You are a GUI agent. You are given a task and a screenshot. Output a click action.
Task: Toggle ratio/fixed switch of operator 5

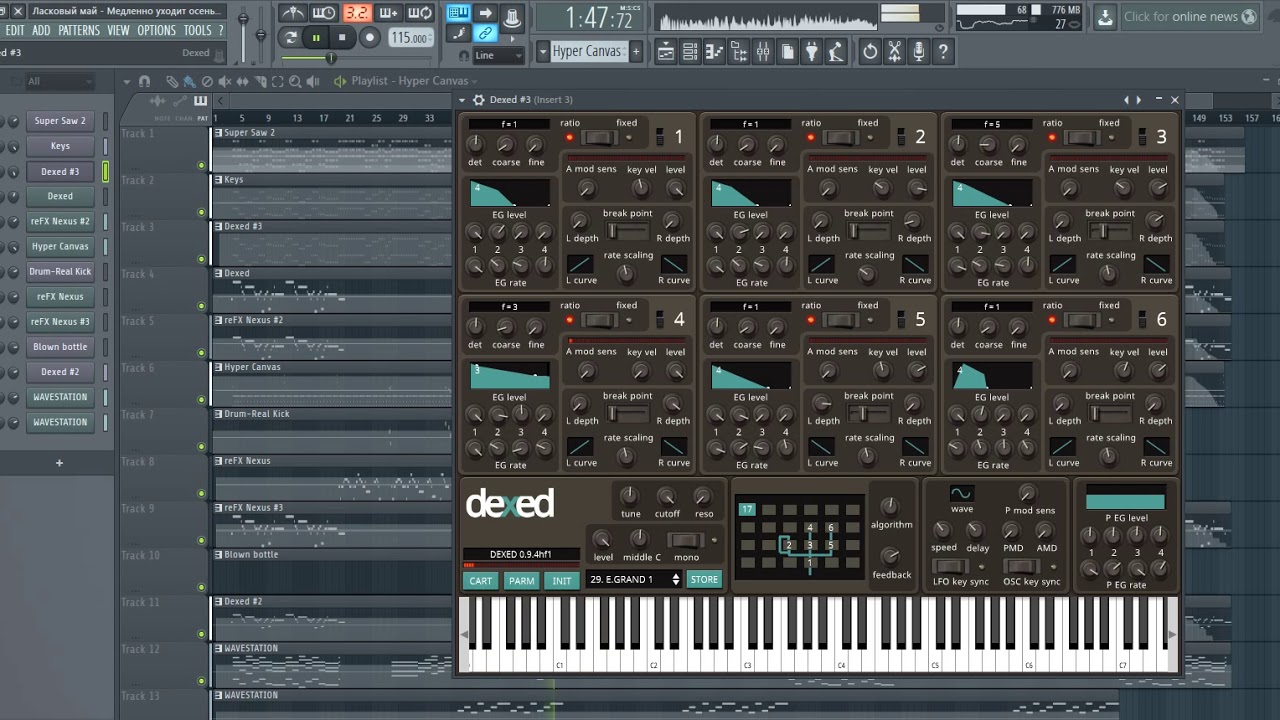(841, 321)
